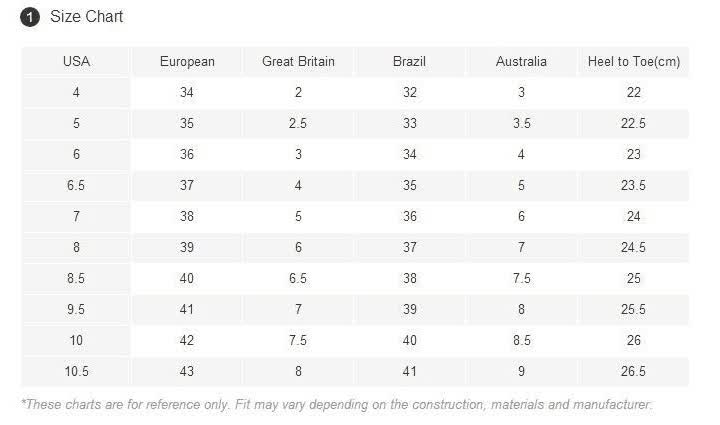
Task: Click USA size 10.5 cell
Action: (76, 372)
